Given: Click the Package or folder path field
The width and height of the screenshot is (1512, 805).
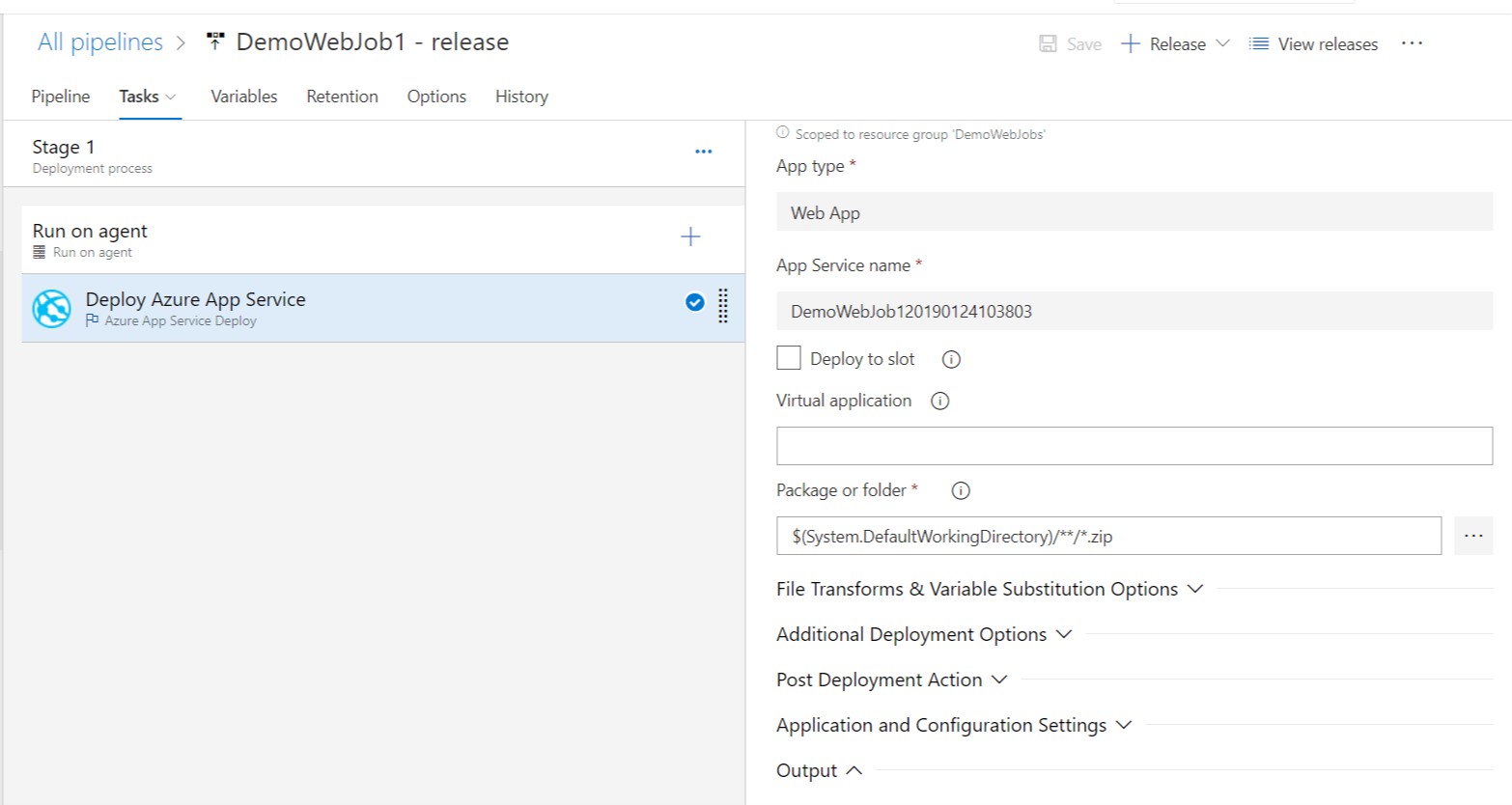Looking at the screenshot, I should click(1108, 536).
